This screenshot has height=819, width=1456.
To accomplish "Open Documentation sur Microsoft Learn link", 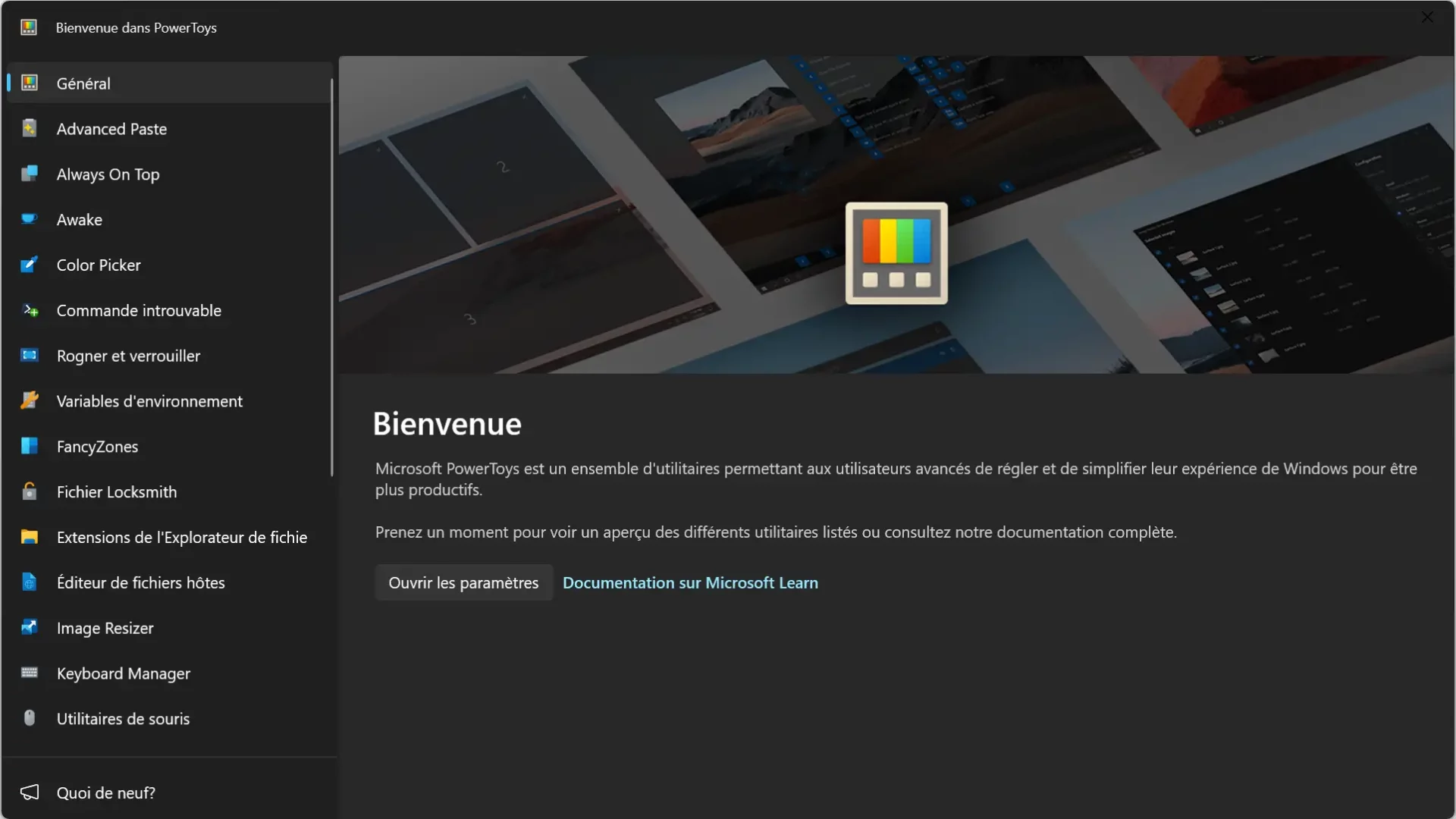I will 690,582.
